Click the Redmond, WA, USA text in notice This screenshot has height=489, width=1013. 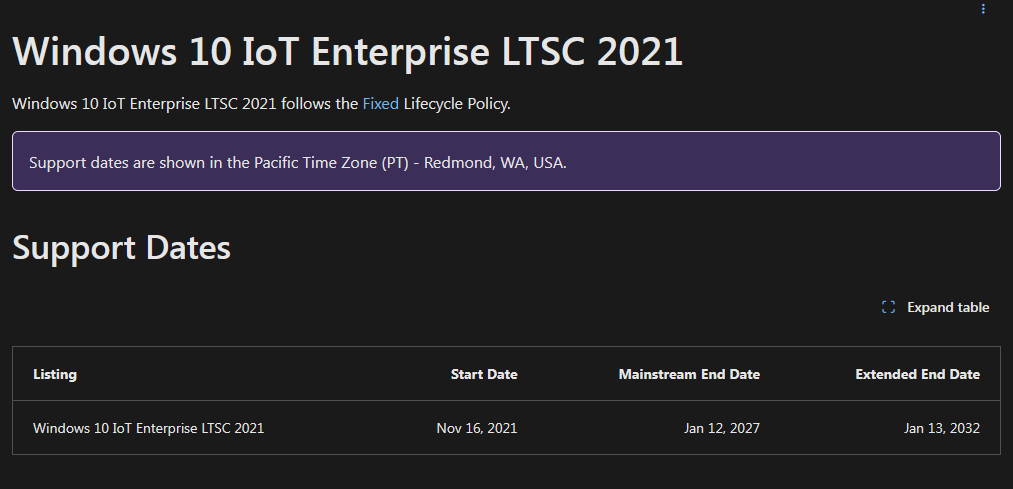click(495, 163)
